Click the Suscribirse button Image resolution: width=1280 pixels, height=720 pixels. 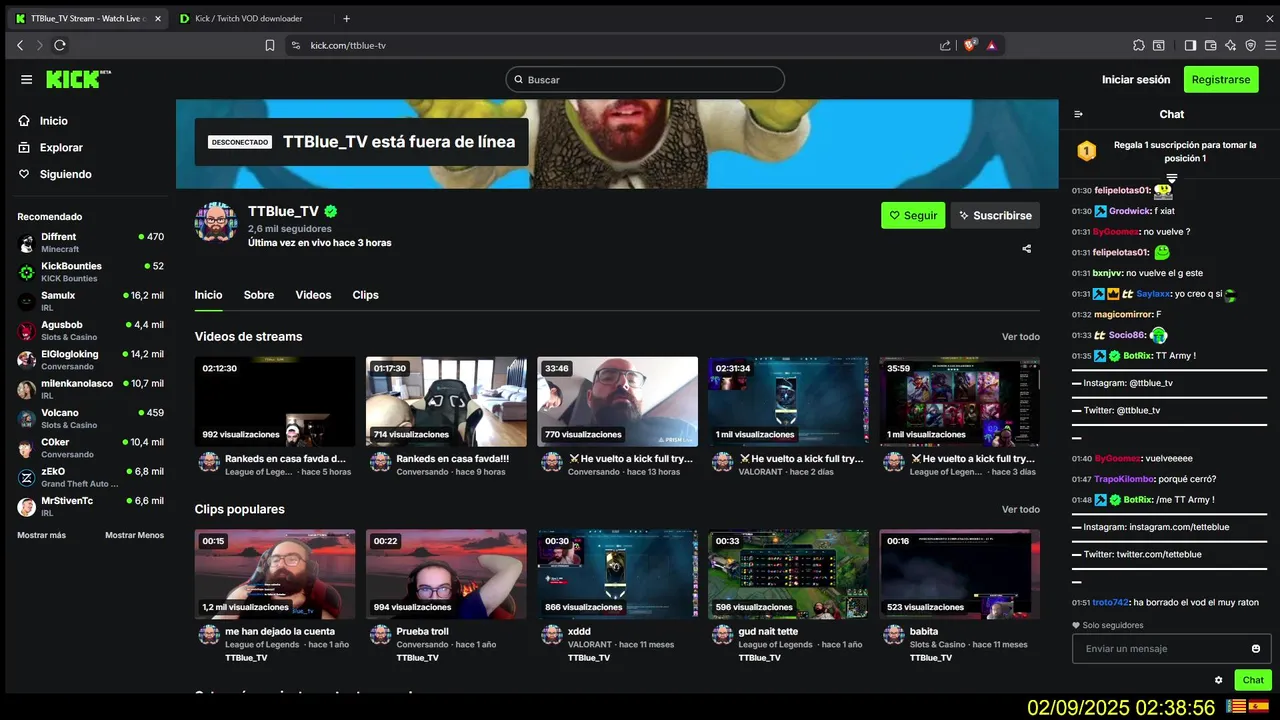coord(995,215)
